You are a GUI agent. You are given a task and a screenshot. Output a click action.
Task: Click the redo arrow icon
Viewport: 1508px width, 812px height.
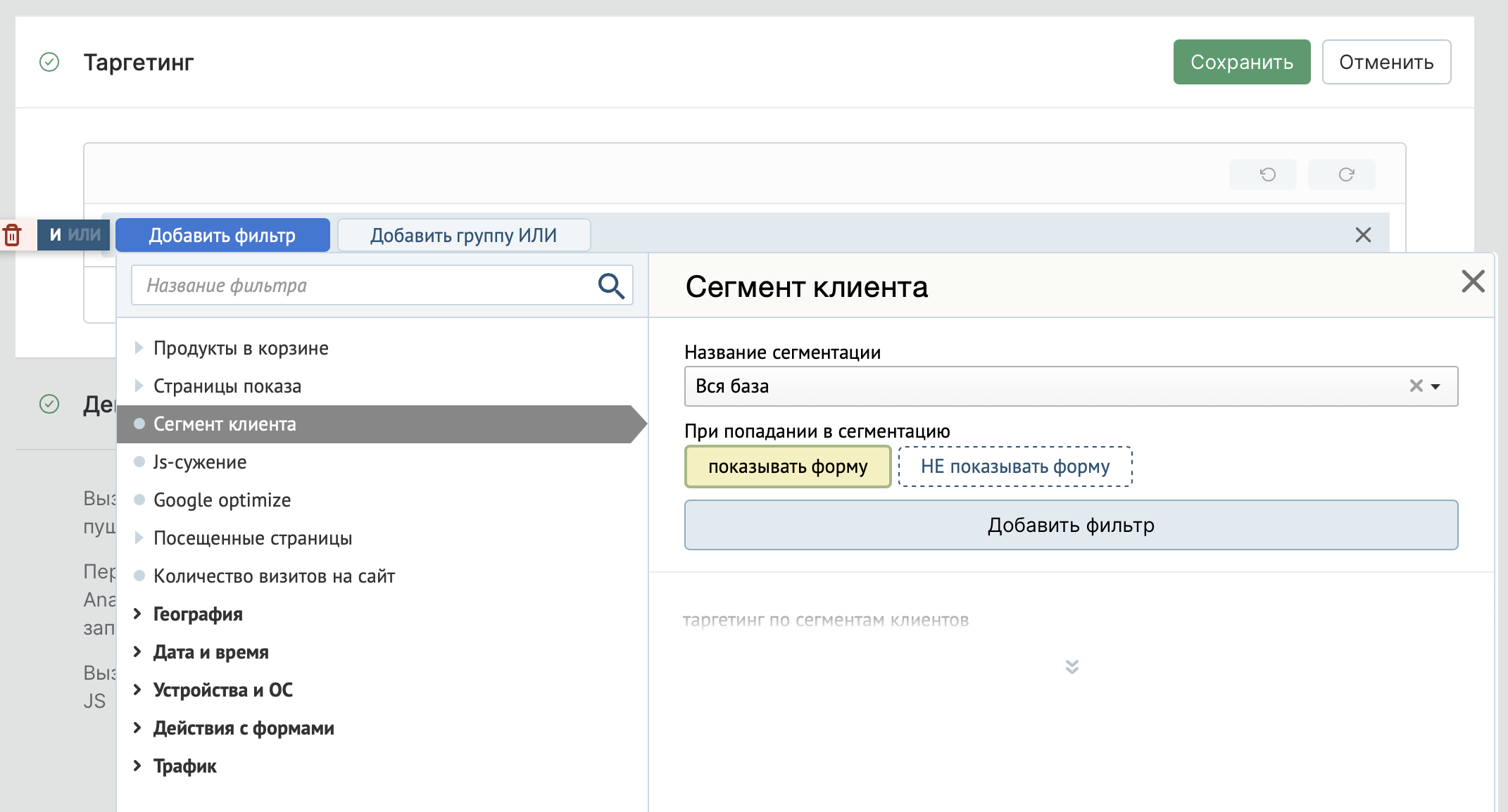(x=1346, y=175)
